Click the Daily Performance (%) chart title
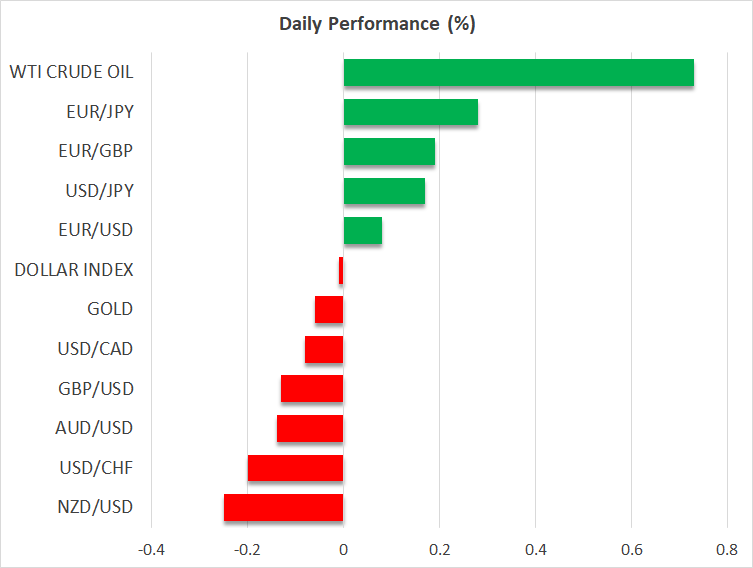 376,24
